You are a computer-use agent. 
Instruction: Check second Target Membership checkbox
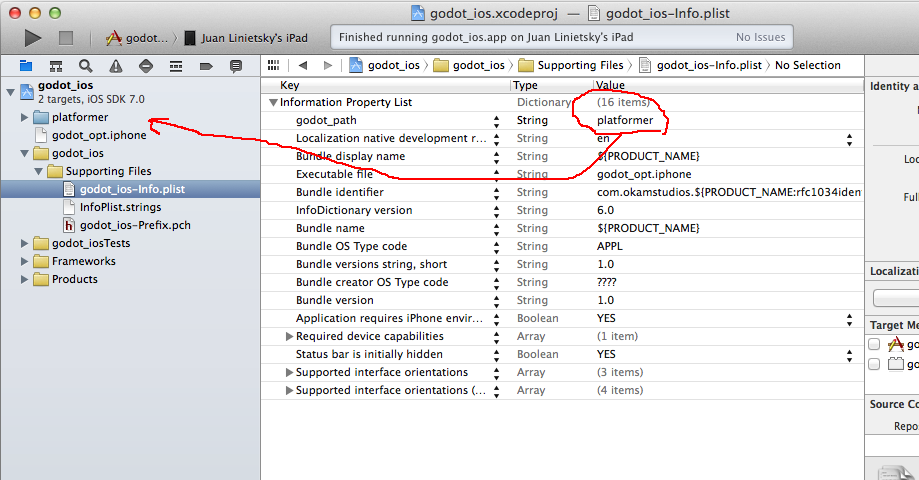[x=874, y=364]
